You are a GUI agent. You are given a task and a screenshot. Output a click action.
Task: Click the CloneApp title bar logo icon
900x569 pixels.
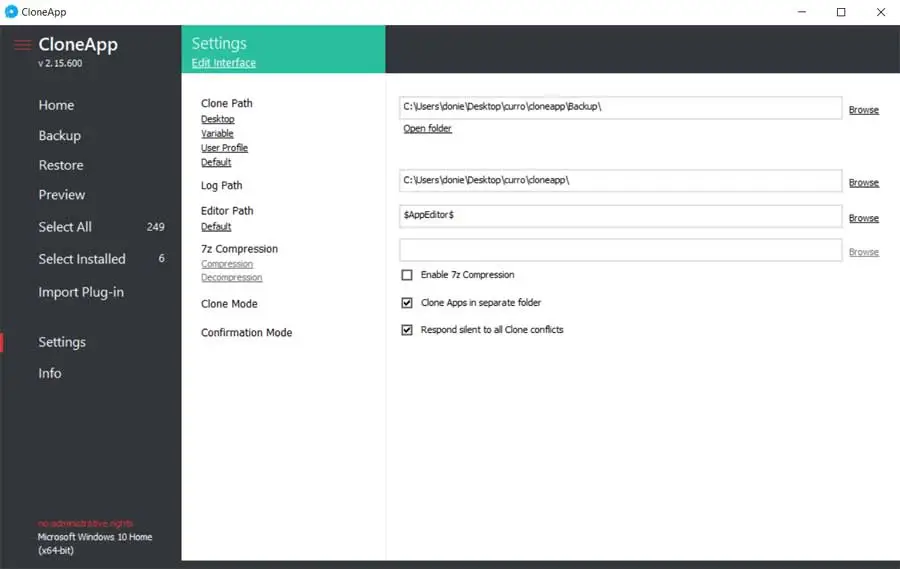coord(11,11)
